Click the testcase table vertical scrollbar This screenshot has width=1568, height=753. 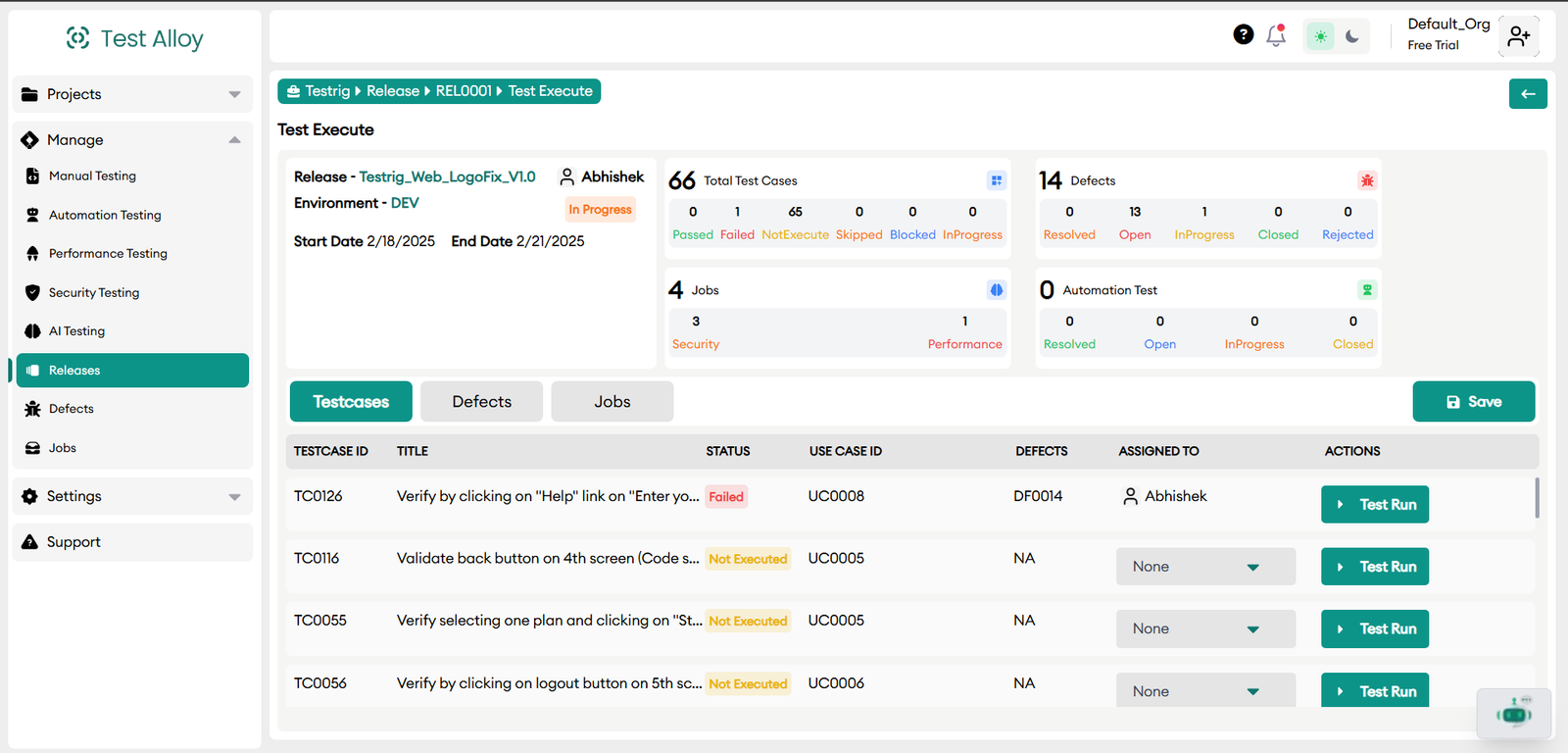1537,497
